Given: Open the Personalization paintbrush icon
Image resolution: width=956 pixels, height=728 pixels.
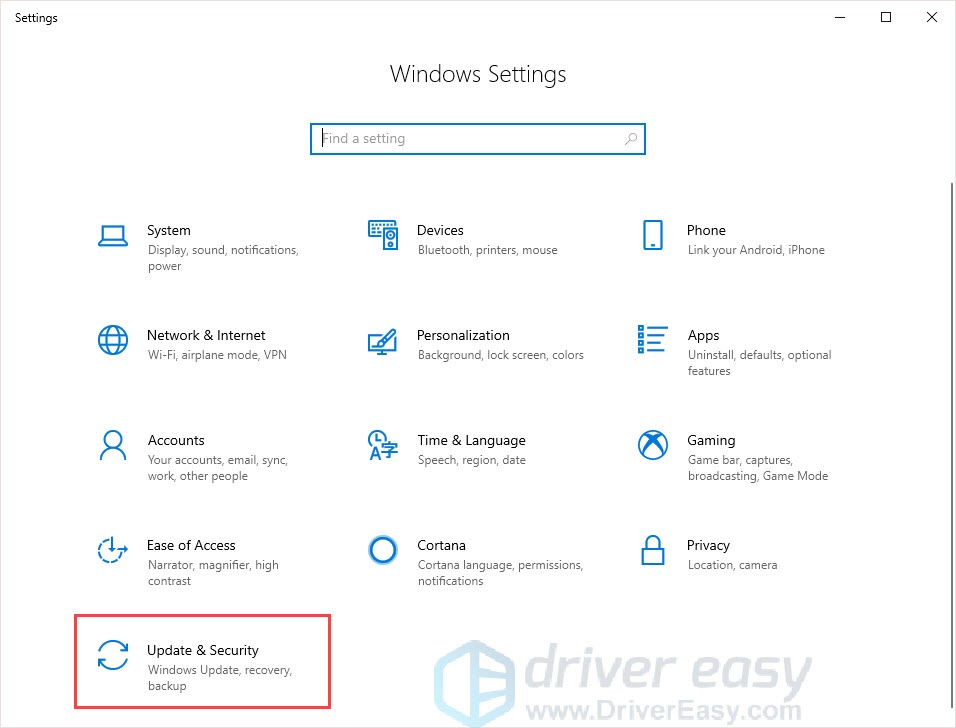Looking at the screenshot, I should pos(382,340).
